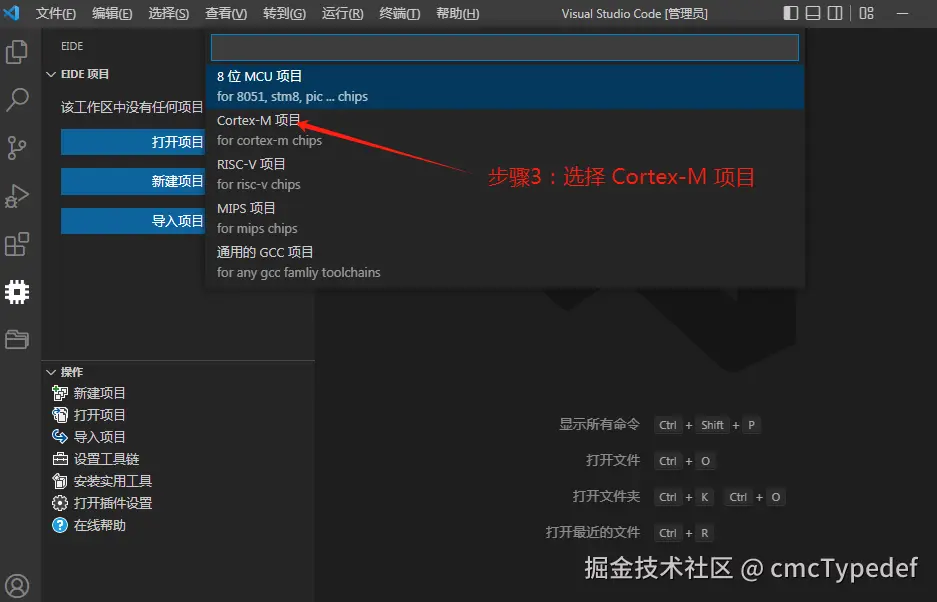Image resolution: width=937 pixels, height=602 pixels.
Task: Click the 'for risc-v chips' description
Action: 258,185
